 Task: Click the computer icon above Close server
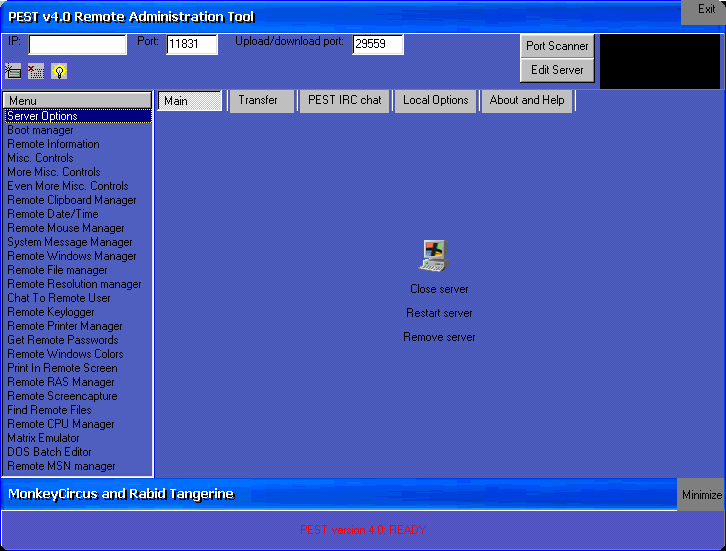[433, 256]
